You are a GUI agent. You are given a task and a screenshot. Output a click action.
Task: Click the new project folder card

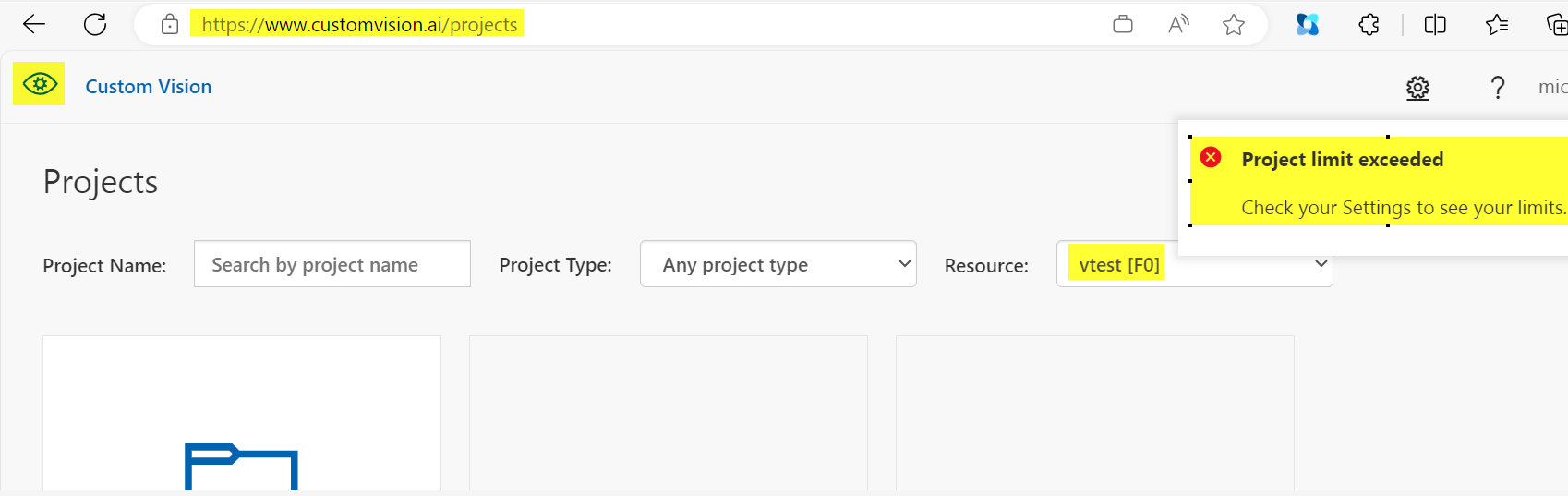coord(242,414)
